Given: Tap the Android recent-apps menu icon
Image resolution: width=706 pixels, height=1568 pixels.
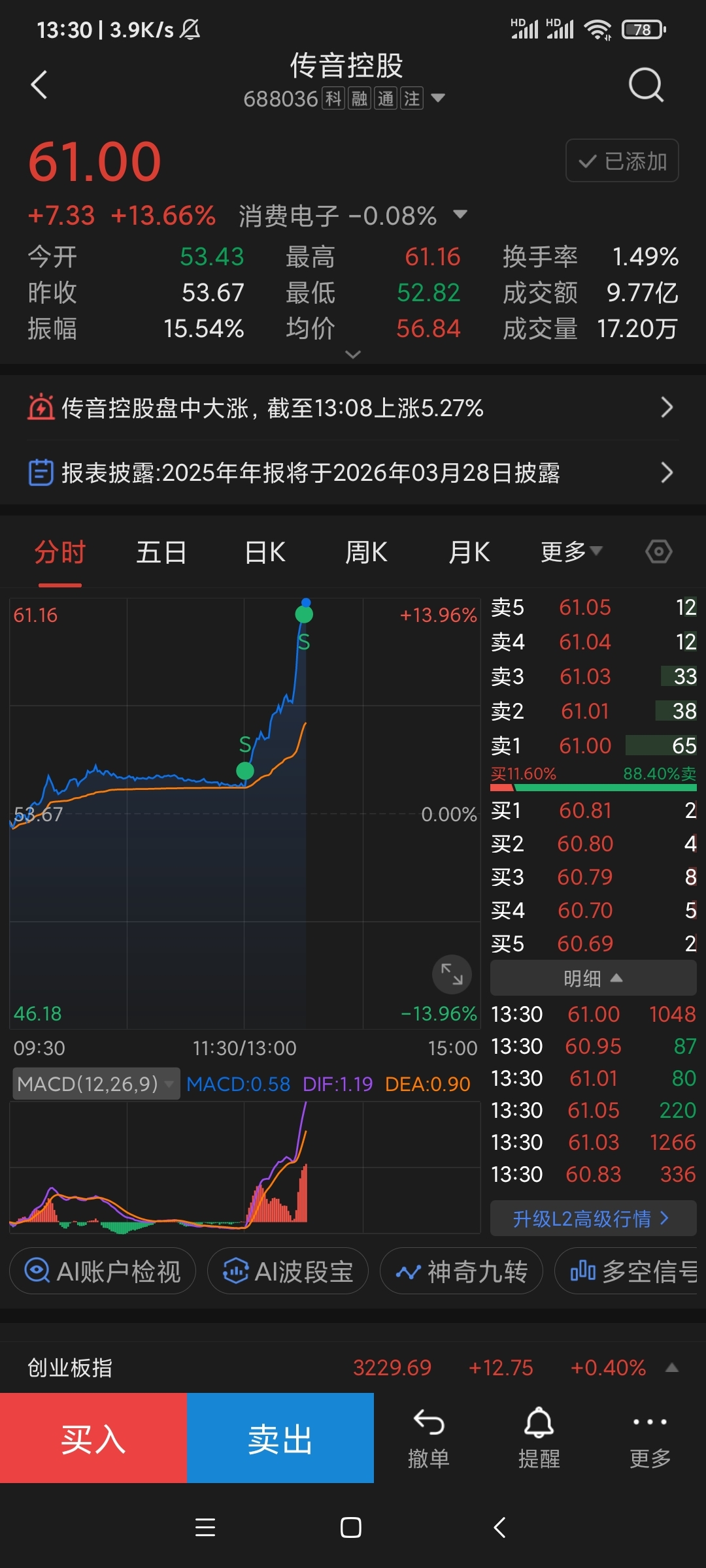Looking at the screenshot, I should [205, 1527].
